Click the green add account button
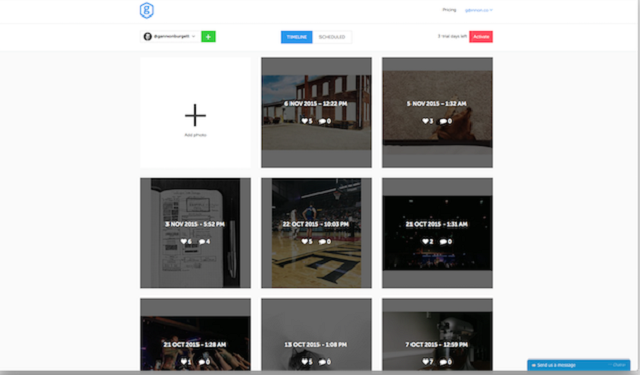Viewport: 640px width, 375px height. click(x=208, y=37)
